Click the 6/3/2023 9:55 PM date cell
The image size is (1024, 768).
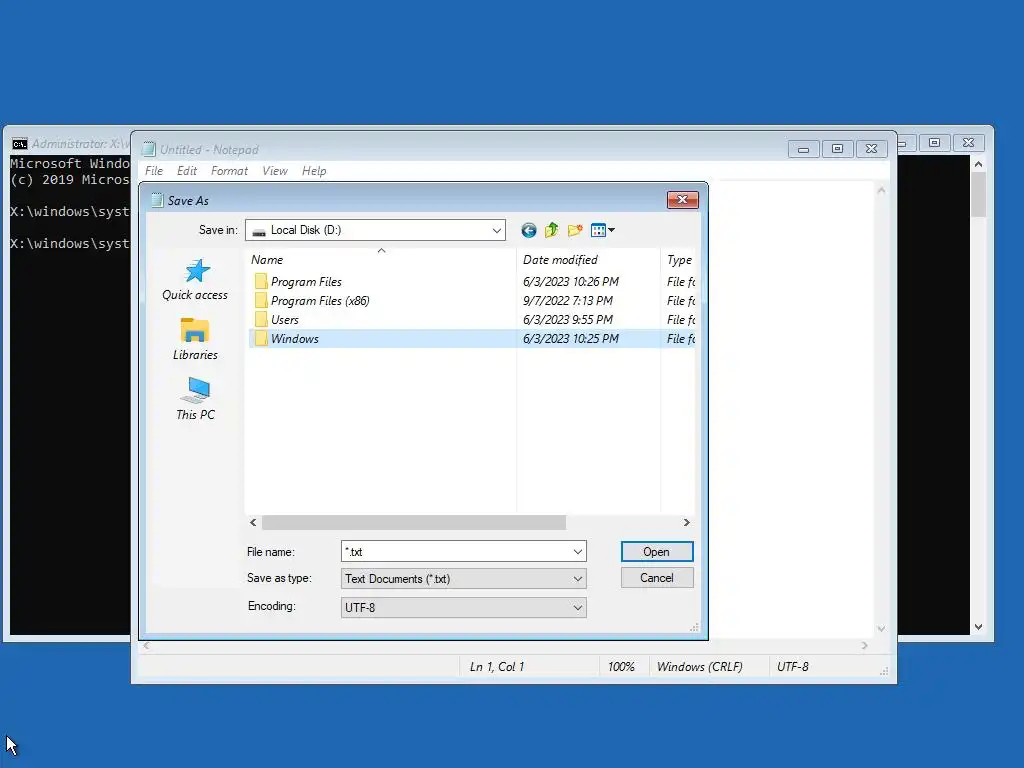point(568,319)
